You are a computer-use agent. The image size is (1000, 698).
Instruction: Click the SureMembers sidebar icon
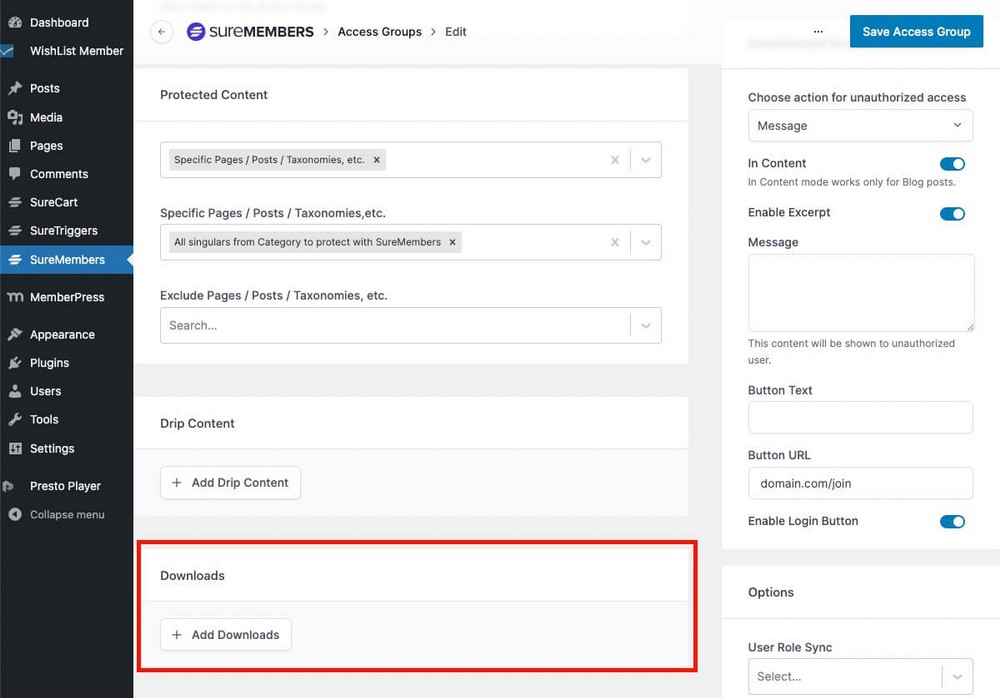pos(15,260)
